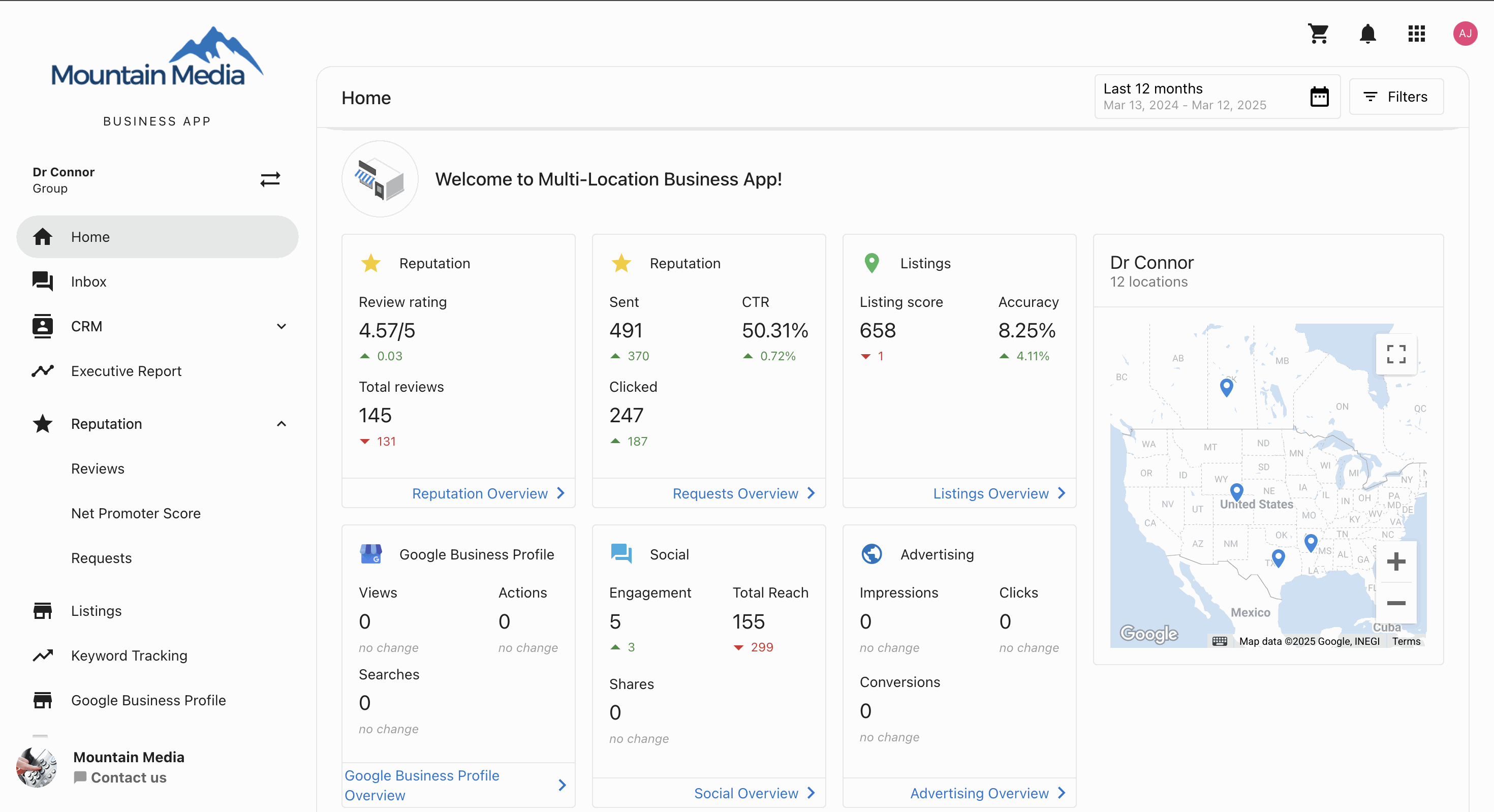Open the Listings Overview link
Viewport: 1494px width, 812px height.
point(990,493)
